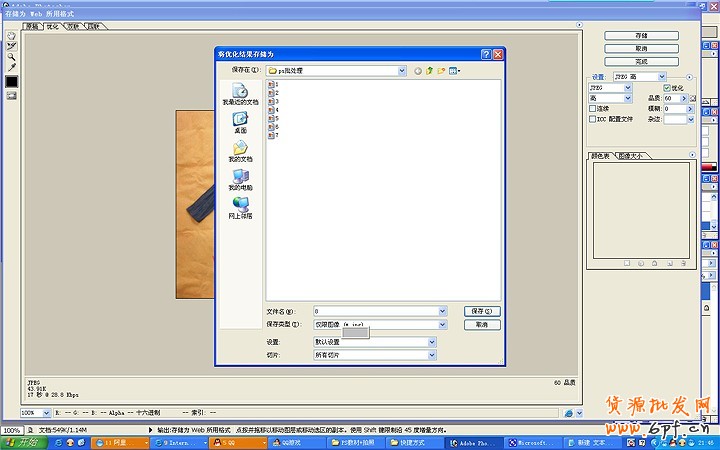
Task: Expand the save type dropdown
Action: click(442, 325)
